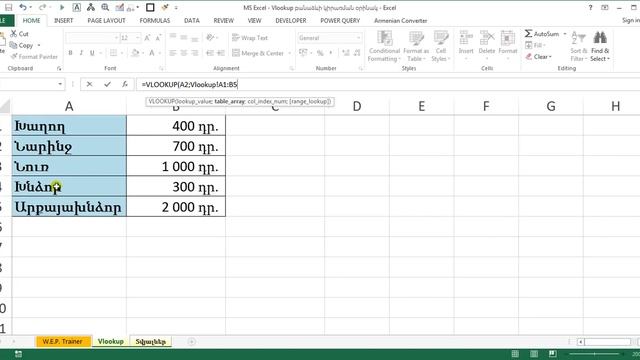Viewport: 640px width, 360px height.
Task: Toggle Underline formatting
Action: tap(92, 53)
